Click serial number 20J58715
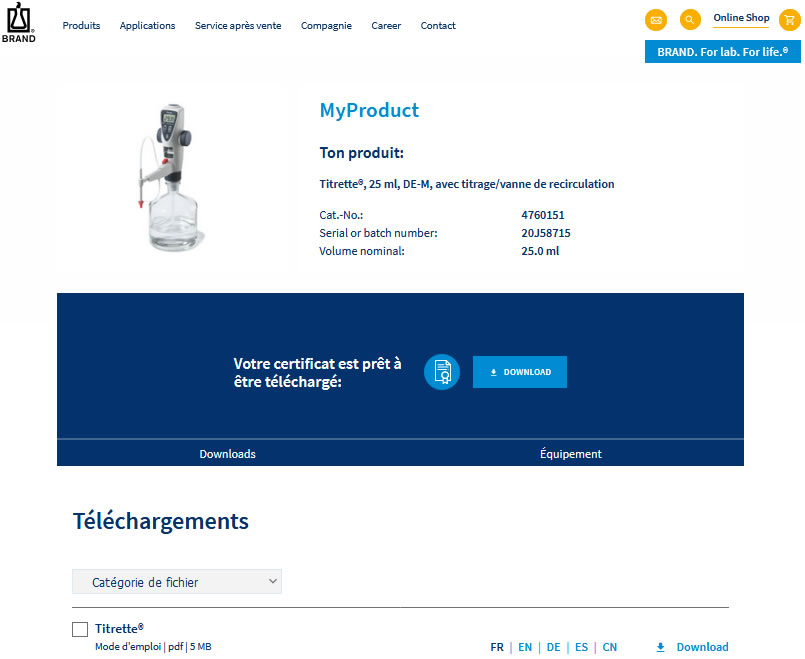This screenshot has width=805, height=659. pos(546,233)
